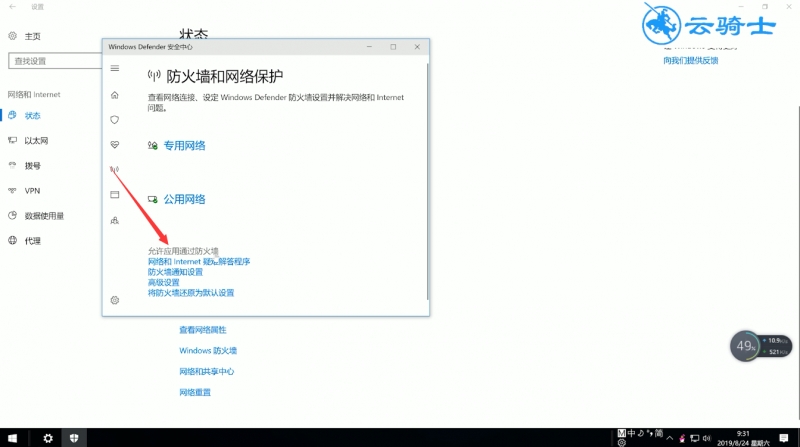Open App & browser control sidebar icon
The width and height of the screenshot is (800, 447).
click(115, 194)
